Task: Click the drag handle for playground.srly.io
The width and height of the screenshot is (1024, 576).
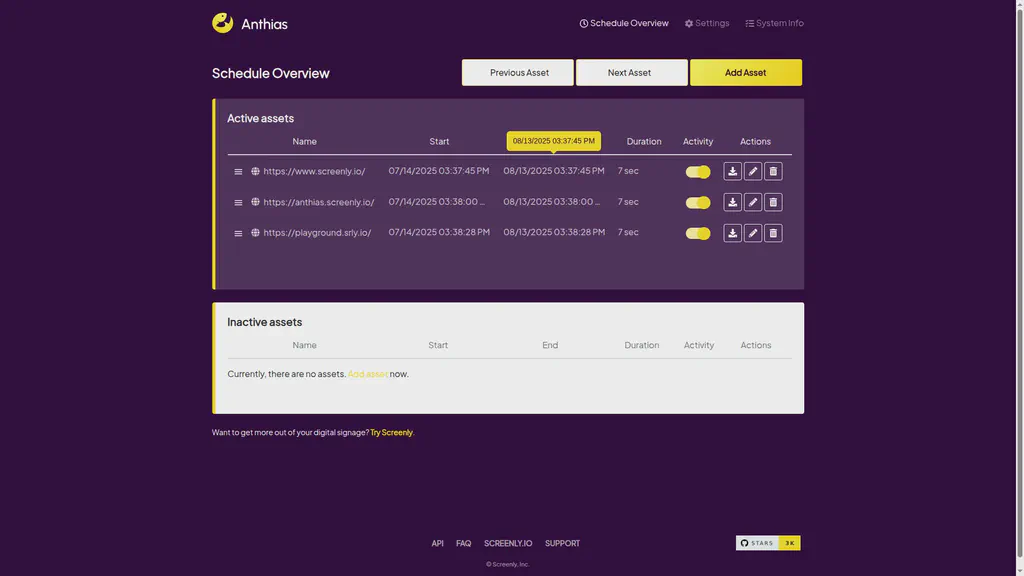Action: click(x=238, y=233)
